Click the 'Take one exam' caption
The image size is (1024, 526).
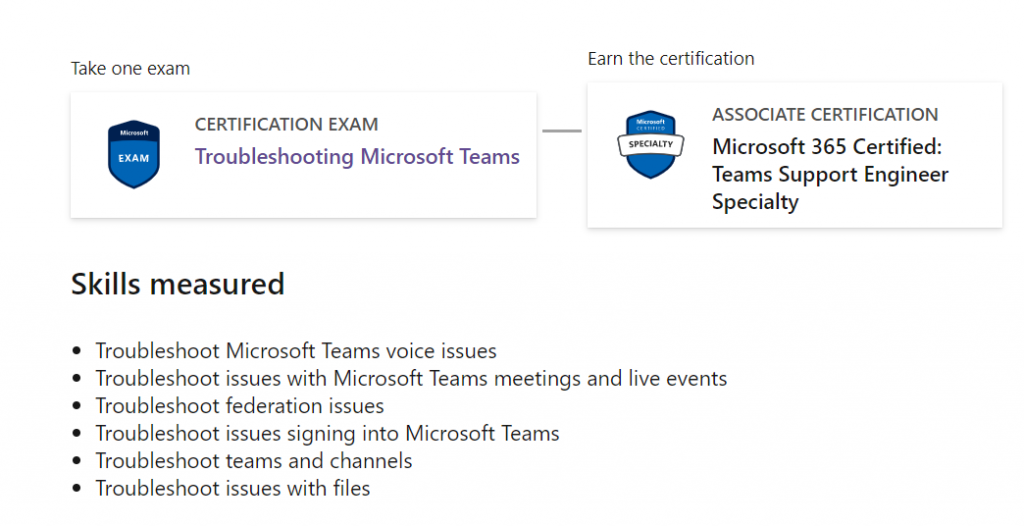pyautogui.click(x=130, y=69)
